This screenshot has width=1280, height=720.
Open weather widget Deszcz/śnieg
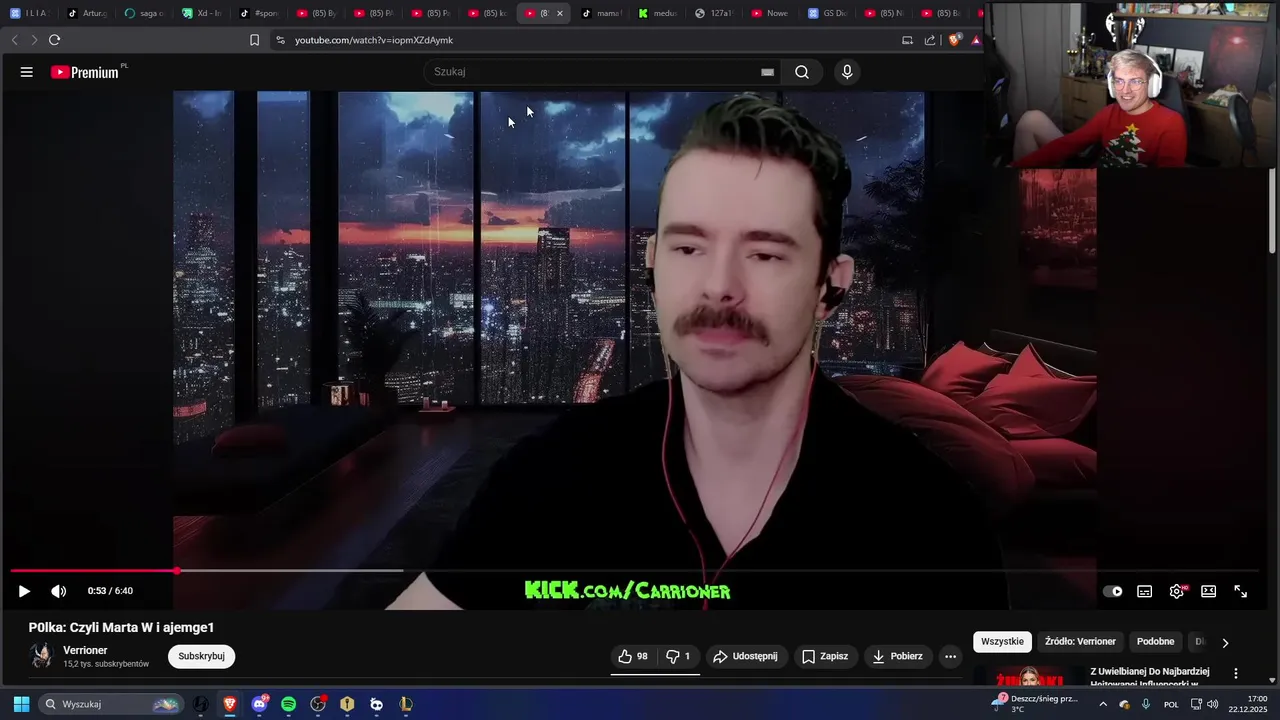1035,704
